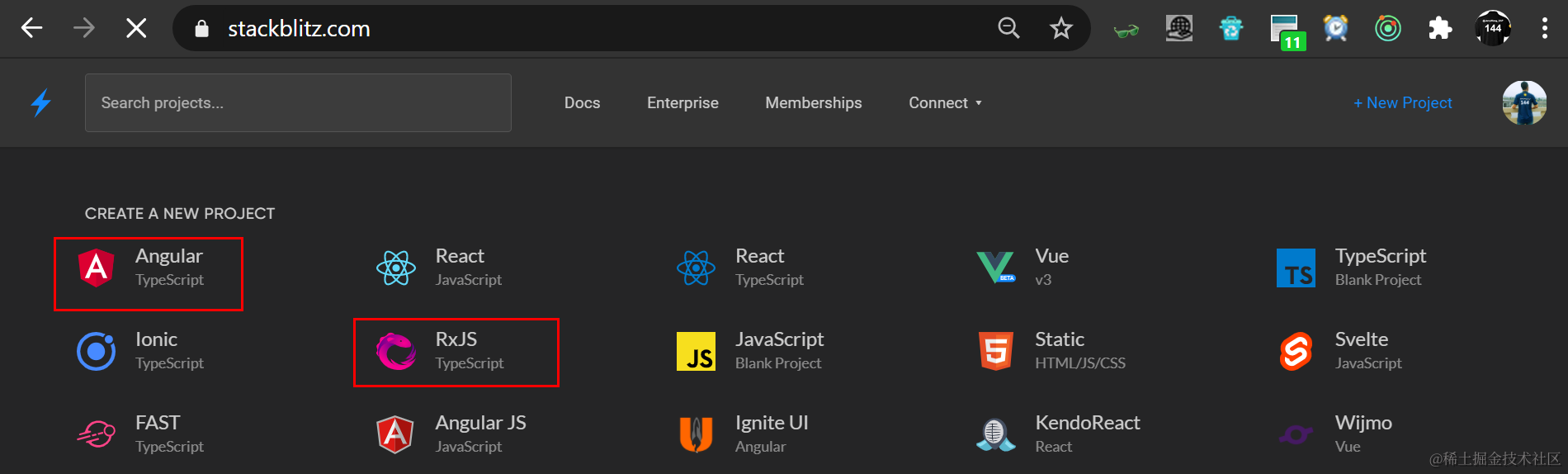
Task: Click the + New Project link
Action: [1402, 103]
